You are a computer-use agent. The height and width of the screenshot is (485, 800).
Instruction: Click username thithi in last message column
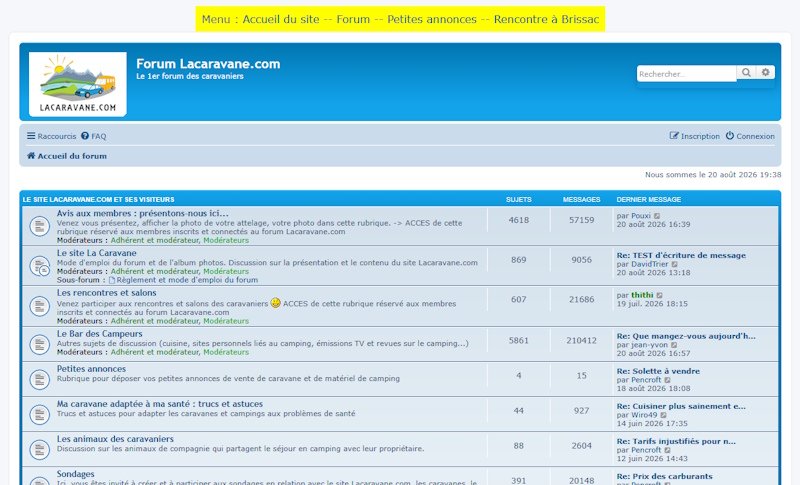642,295
